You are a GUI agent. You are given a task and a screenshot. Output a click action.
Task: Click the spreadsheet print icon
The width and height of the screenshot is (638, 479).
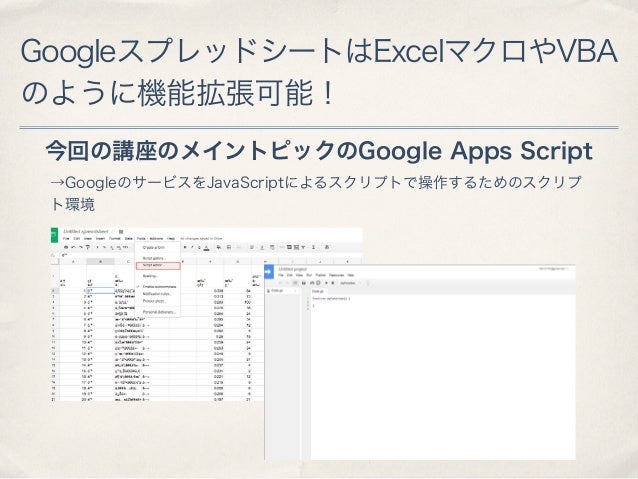66,247
